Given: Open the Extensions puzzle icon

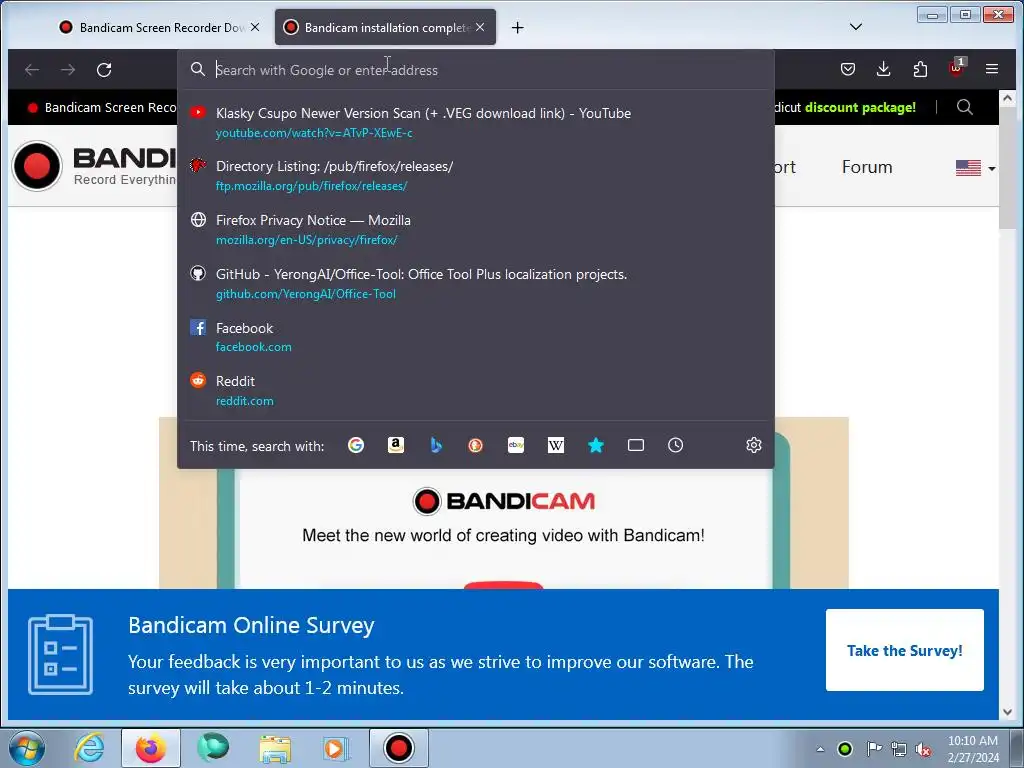Looking at the screenshot, I should coord(920,69).
